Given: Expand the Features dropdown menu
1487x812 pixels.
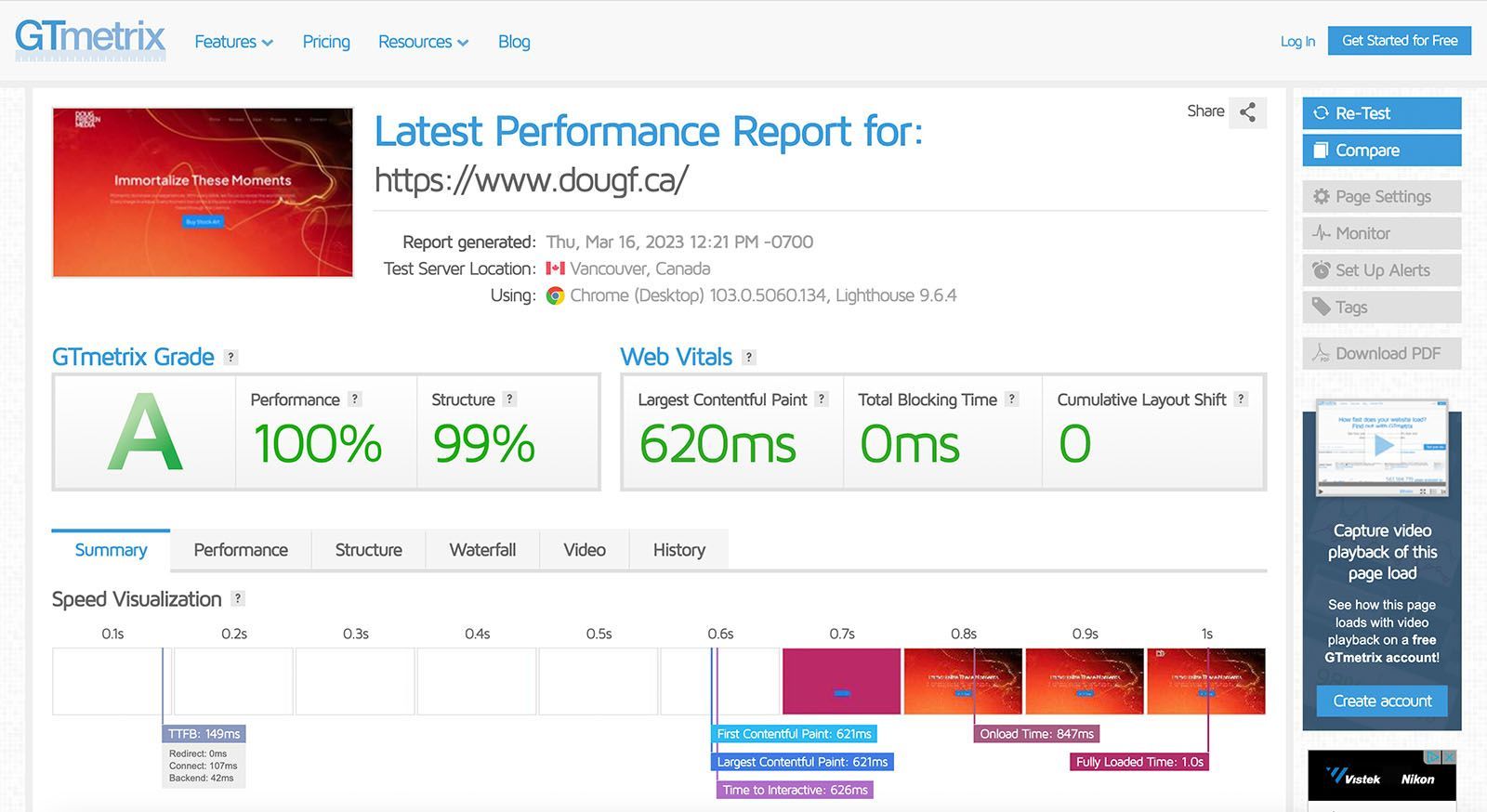Looking at the screenshot, I should (x=233, y=42).
